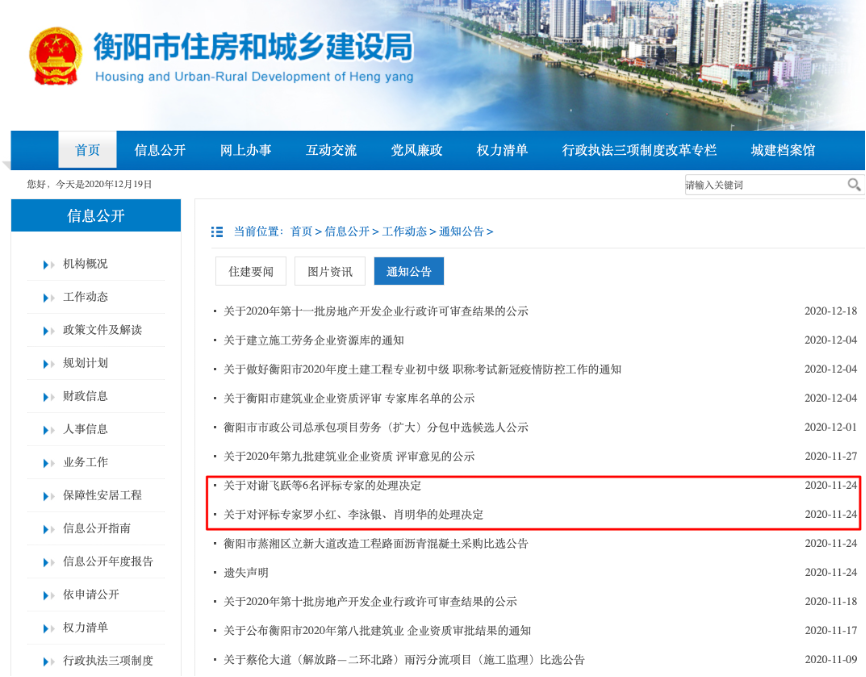Click the keyword search input field
Viewport: 866px width, 677px height.
(765, 185)
